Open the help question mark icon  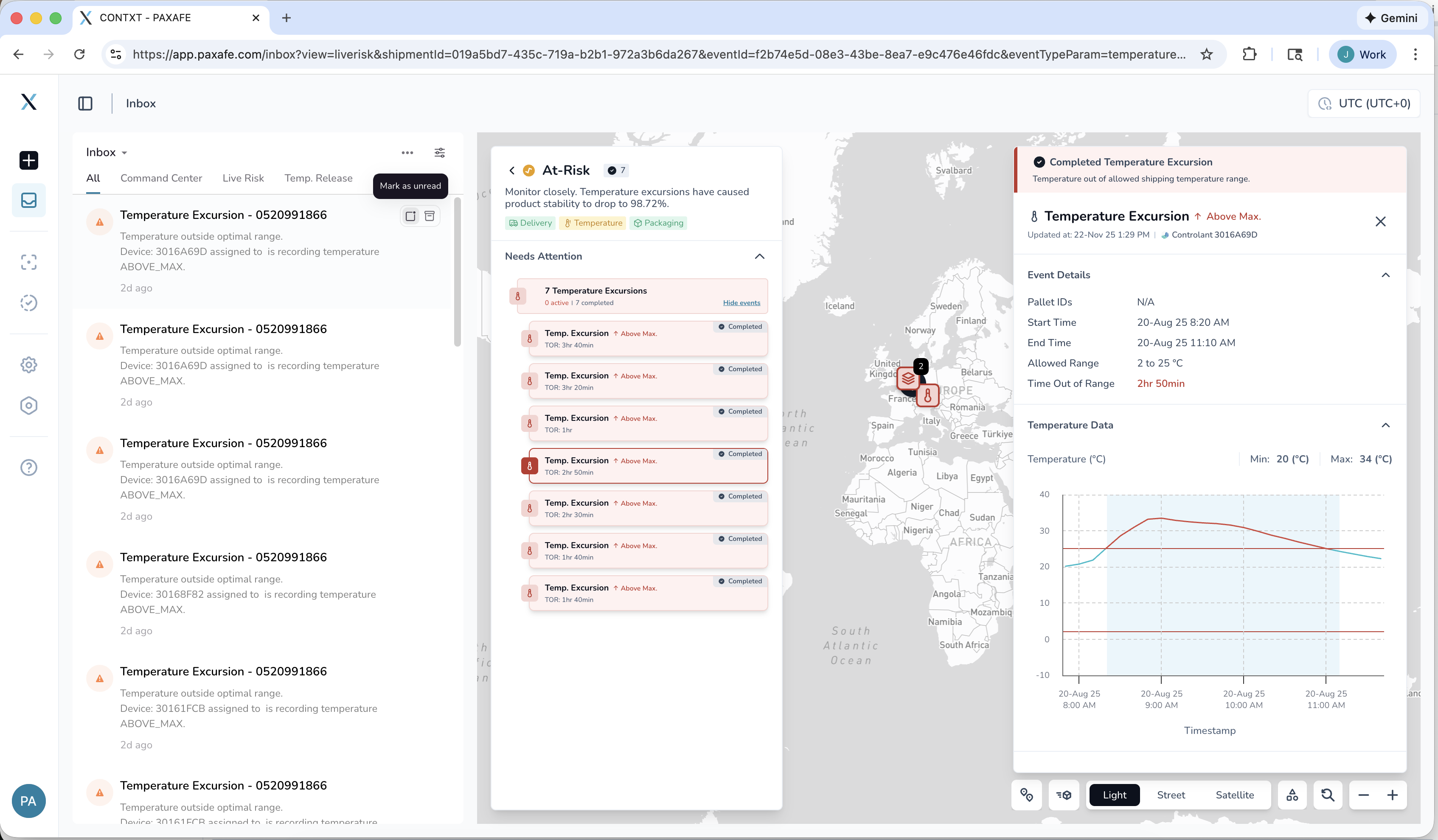click(28, 468)
